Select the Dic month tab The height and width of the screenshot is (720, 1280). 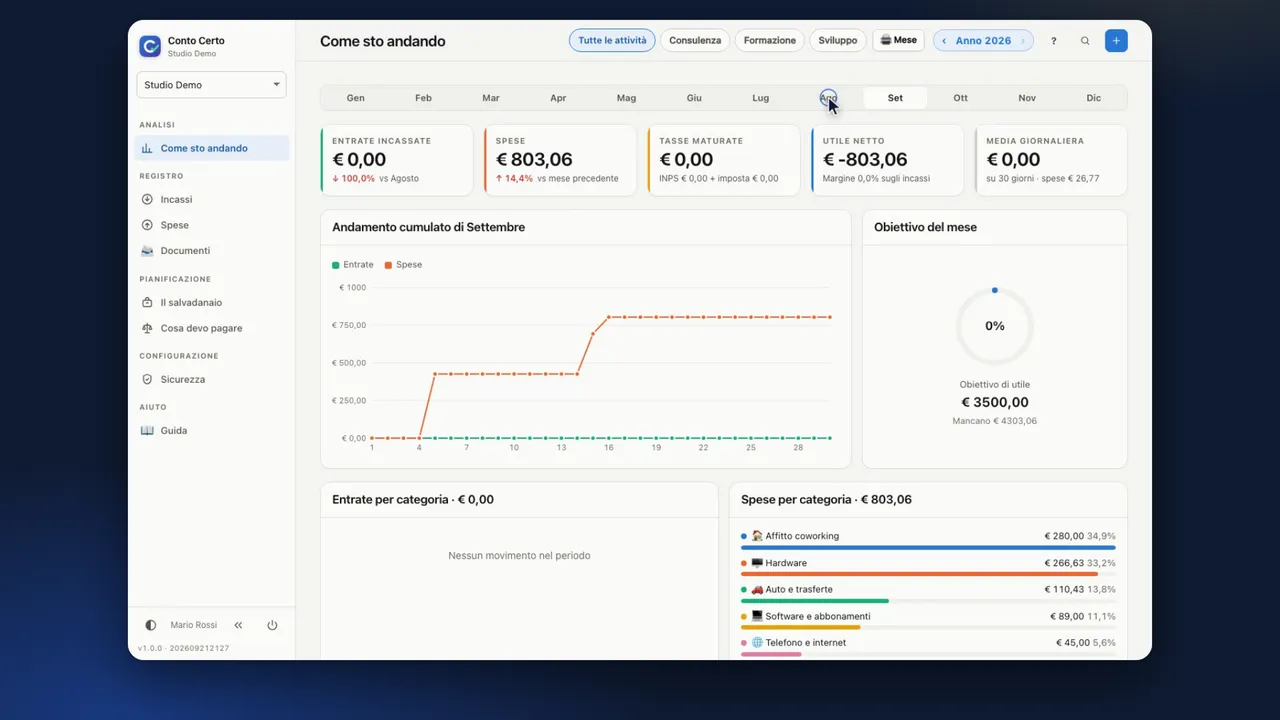[1094, 98]
